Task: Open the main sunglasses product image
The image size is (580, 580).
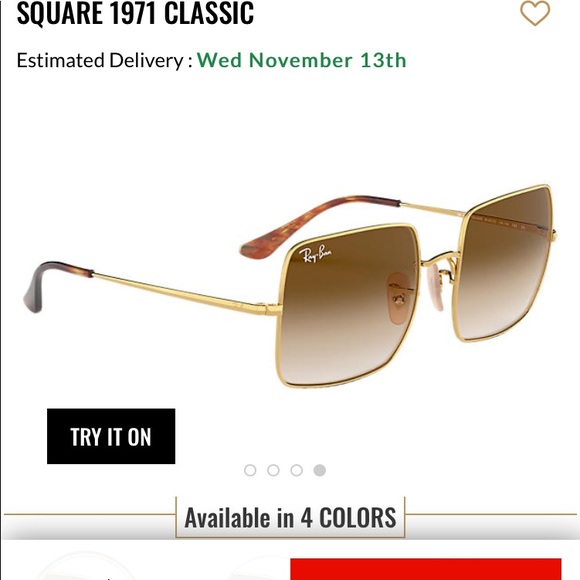Action: 290,286
